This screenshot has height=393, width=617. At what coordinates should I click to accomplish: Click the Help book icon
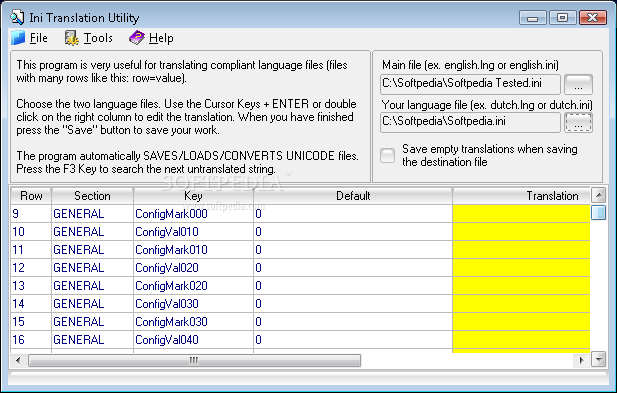pos(137,38)
